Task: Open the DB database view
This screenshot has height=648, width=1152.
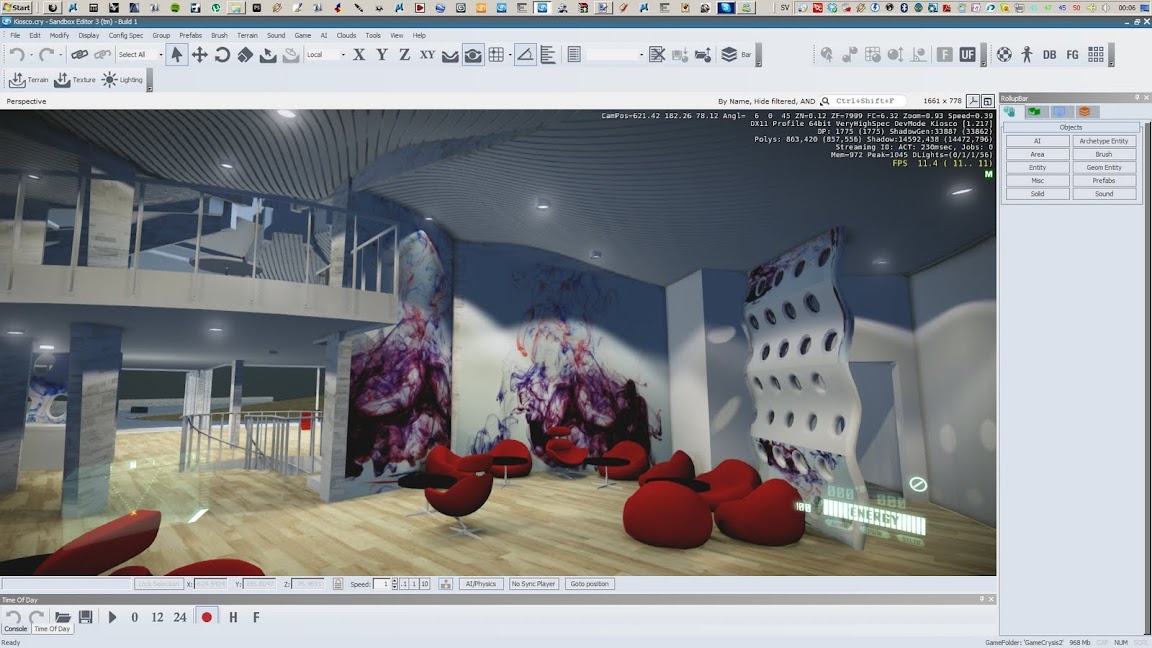Action: click(x=1049, y=55)
